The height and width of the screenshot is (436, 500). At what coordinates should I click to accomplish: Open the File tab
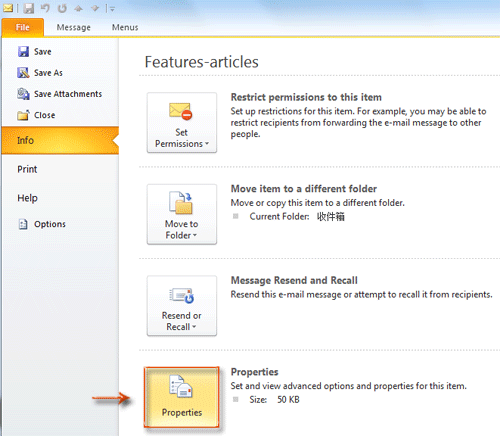[23, 27]
